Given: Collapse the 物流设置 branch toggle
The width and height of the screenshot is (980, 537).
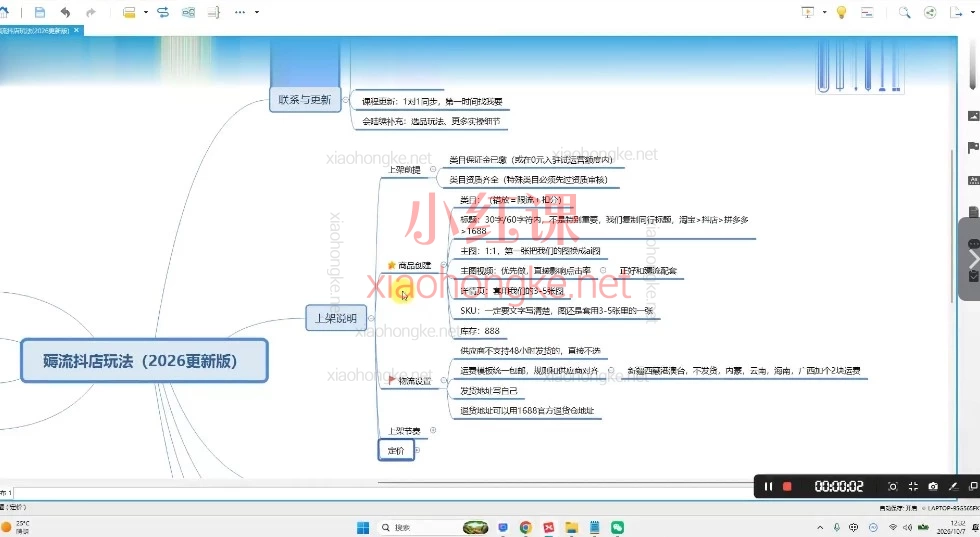Looking at the screenshot, I should click(443, 380).
